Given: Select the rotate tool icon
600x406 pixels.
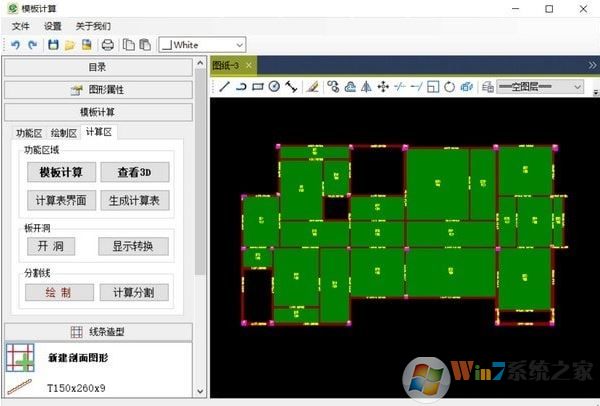Looking at the screenshot, I should 450,87.
